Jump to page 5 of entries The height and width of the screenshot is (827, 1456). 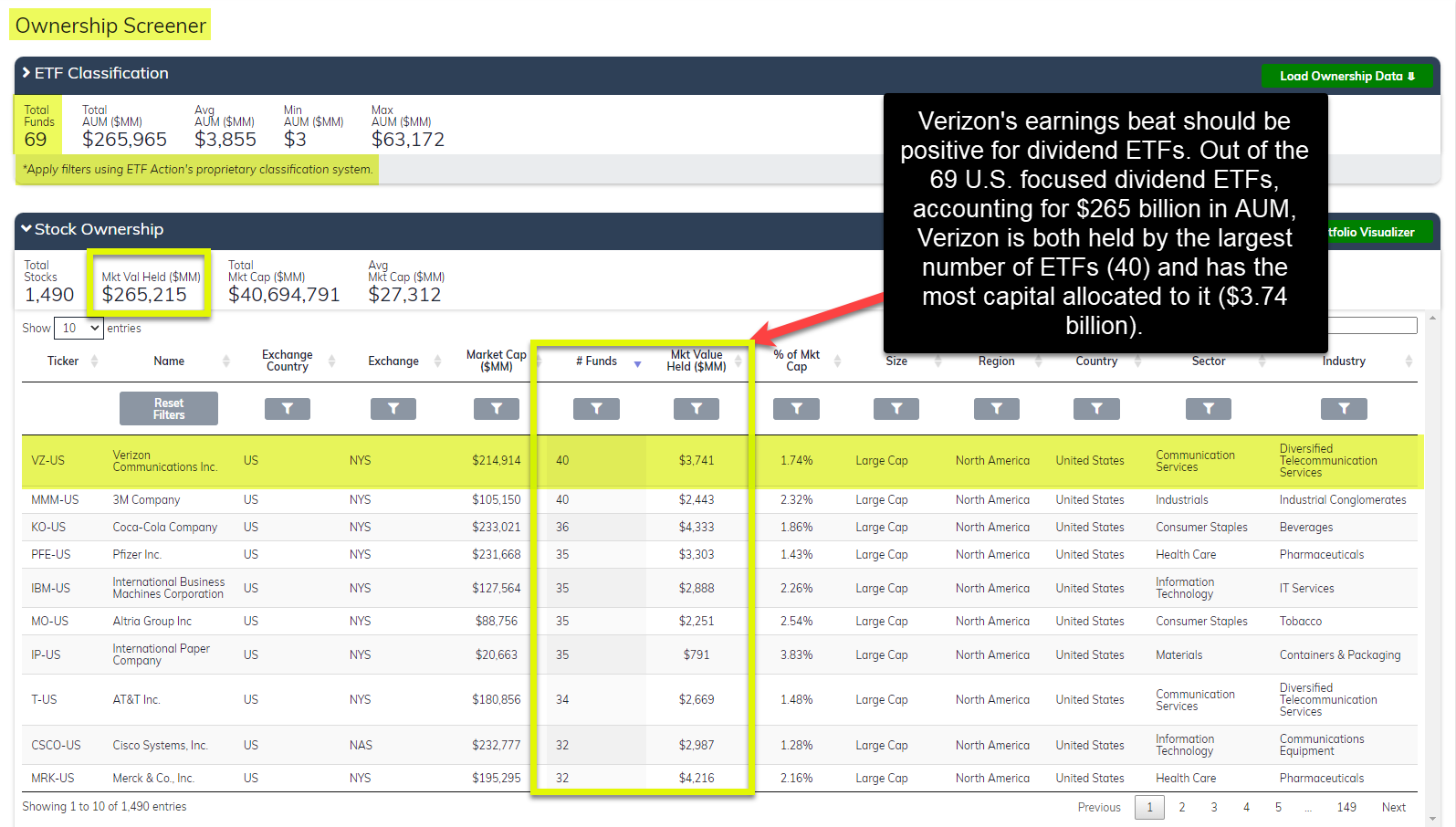[x=1278, y=808]
